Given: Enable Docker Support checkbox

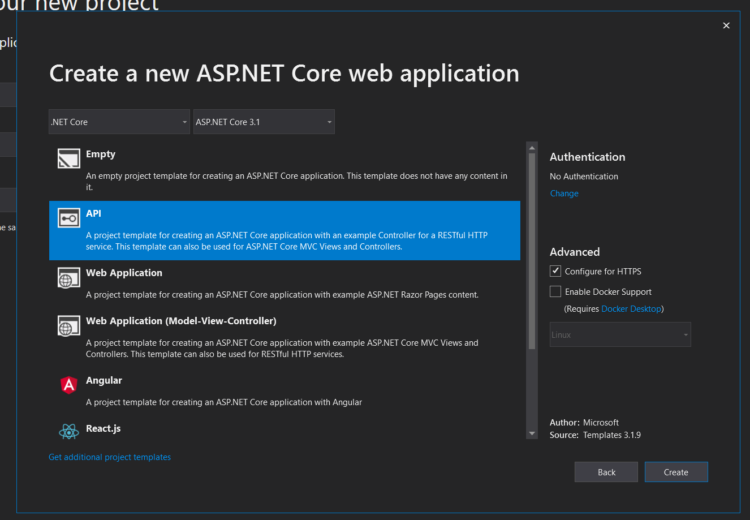Looking at the screenshot, I should (555, 291).
